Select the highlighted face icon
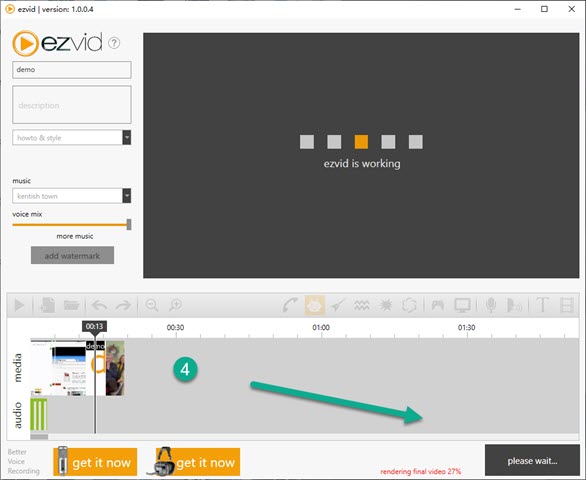Viewport: 586px width, 480px height. click(x=315, y=305)
